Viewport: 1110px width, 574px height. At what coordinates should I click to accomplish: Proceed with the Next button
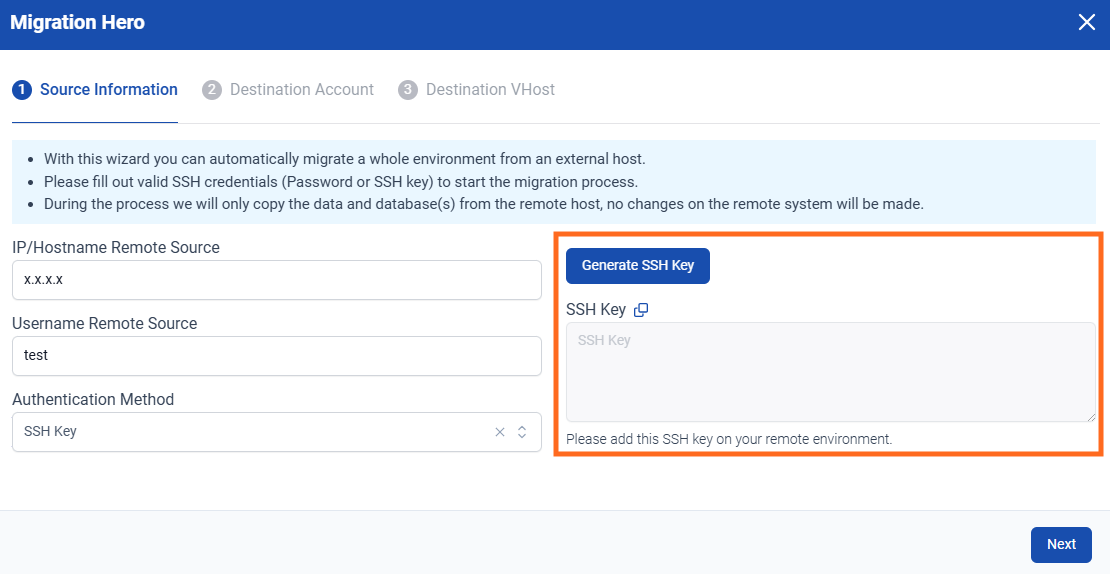coord(1061,544)
